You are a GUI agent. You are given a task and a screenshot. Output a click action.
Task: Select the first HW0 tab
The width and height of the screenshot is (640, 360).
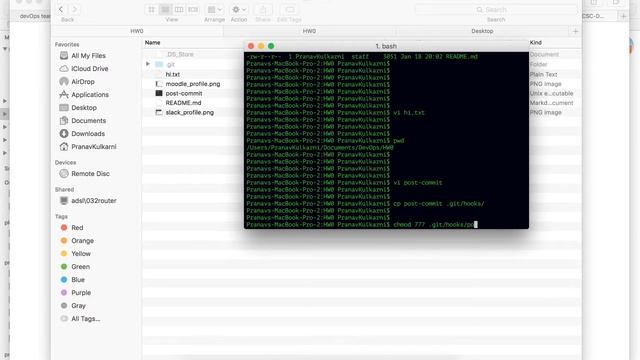coord(137,31)
